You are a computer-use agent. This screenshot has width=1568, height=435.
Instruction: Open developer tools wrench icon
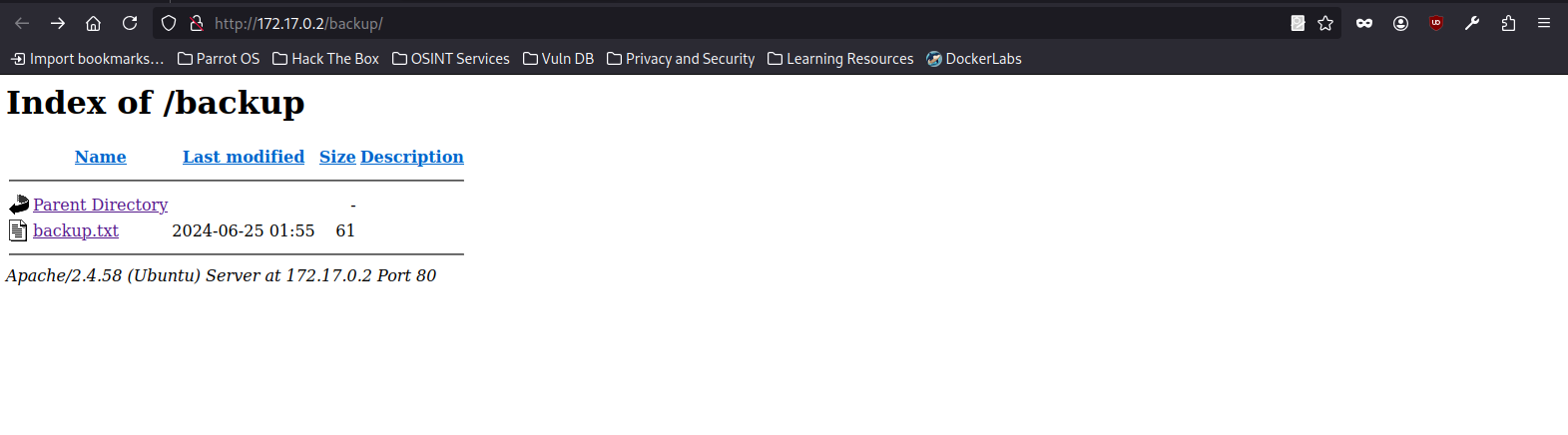1472,23
